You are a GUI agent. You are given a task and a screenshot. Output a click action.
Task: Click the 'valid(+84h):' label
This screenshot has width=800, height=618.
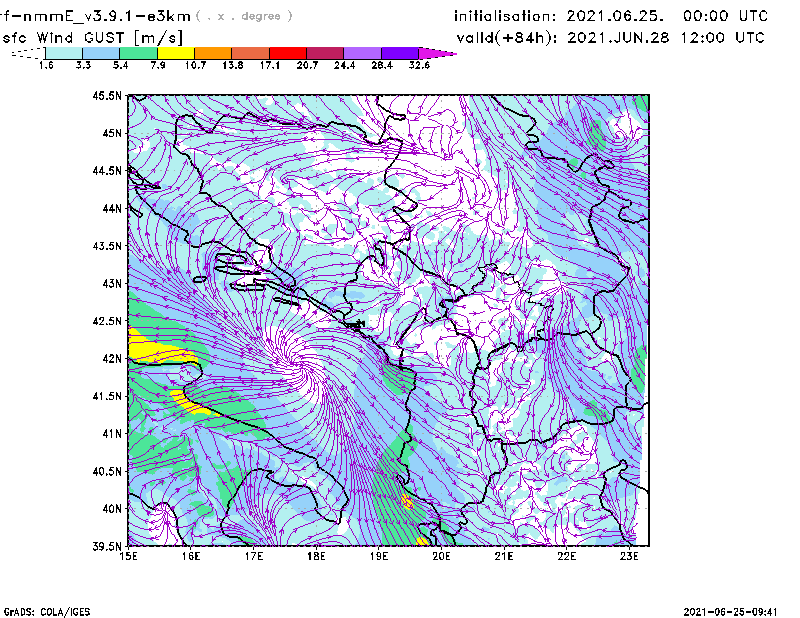point(507,38)
